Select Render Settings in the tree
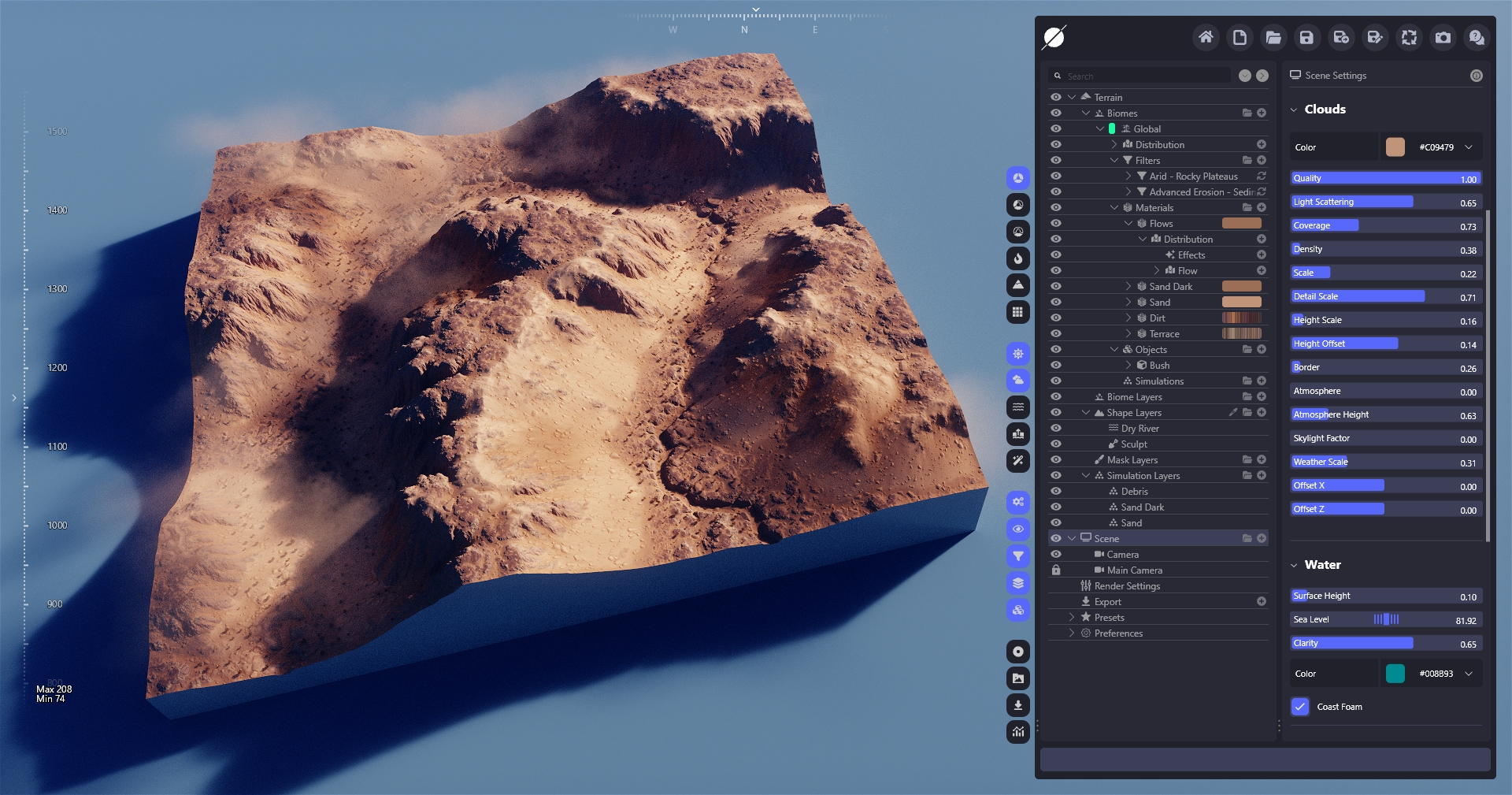 point(1127,586)
